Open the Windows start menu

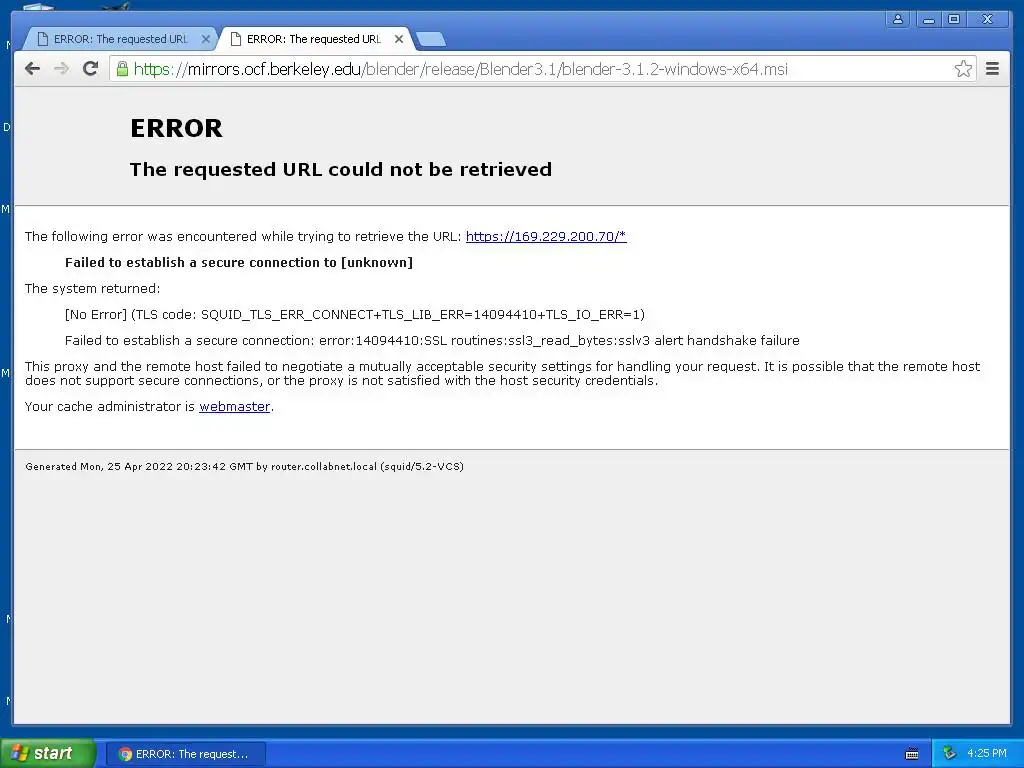[48, 753]
